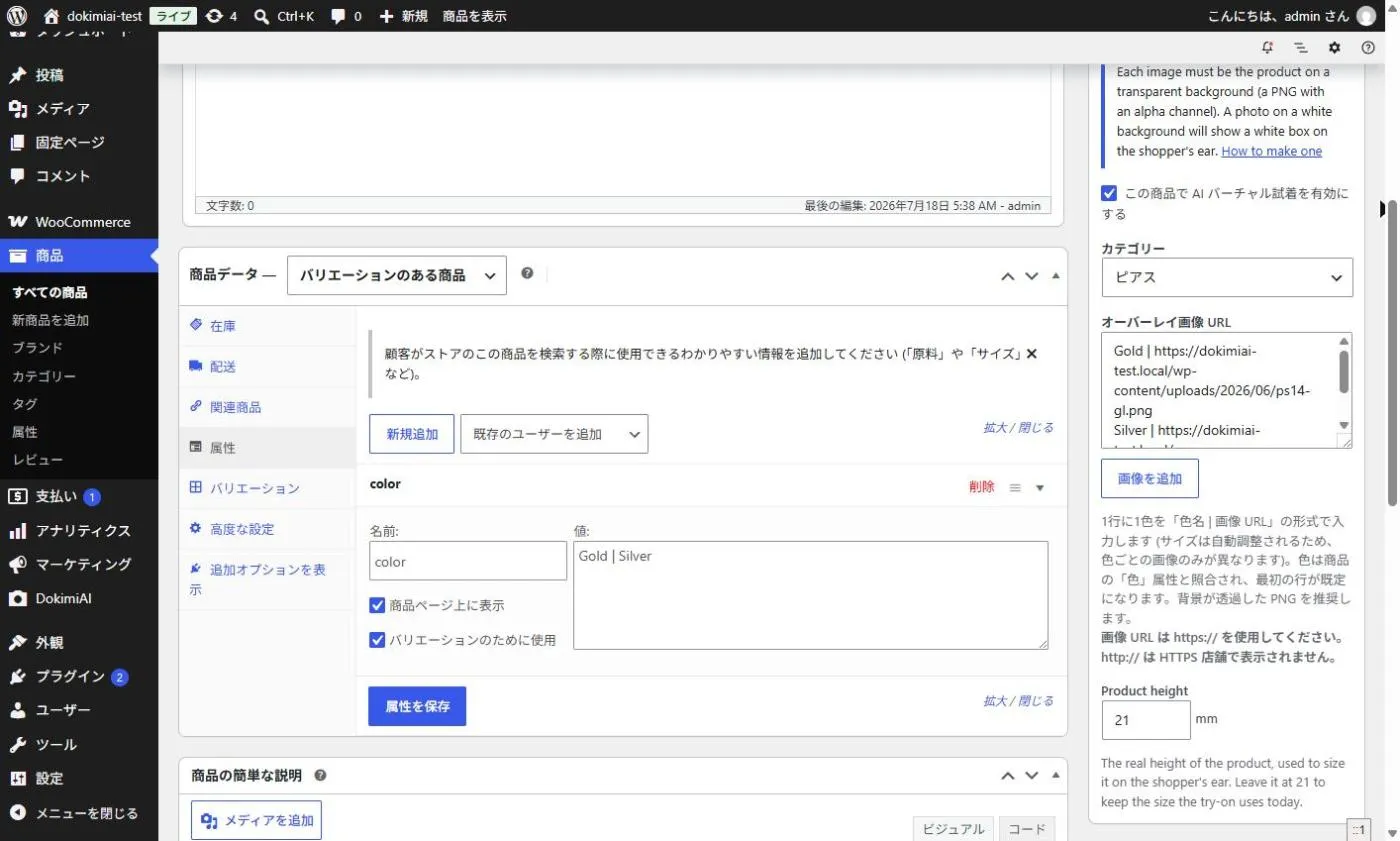
Task: Click the 新規追加 attribute button
Action: pyautogui.click(x=412, y=434)
